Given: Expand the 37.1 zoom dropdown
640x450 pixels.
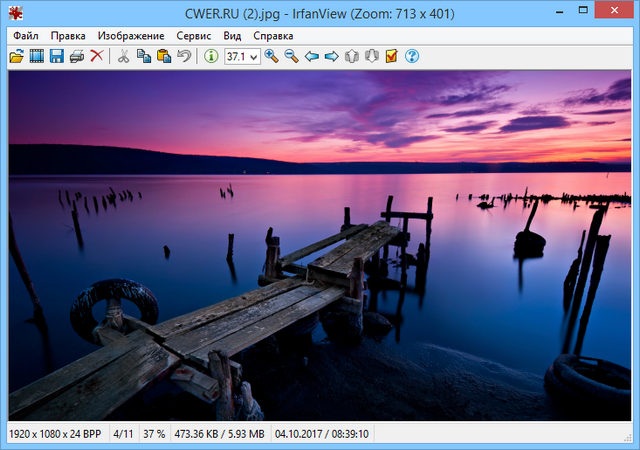Looking at the screenshot, I should 254,57.
